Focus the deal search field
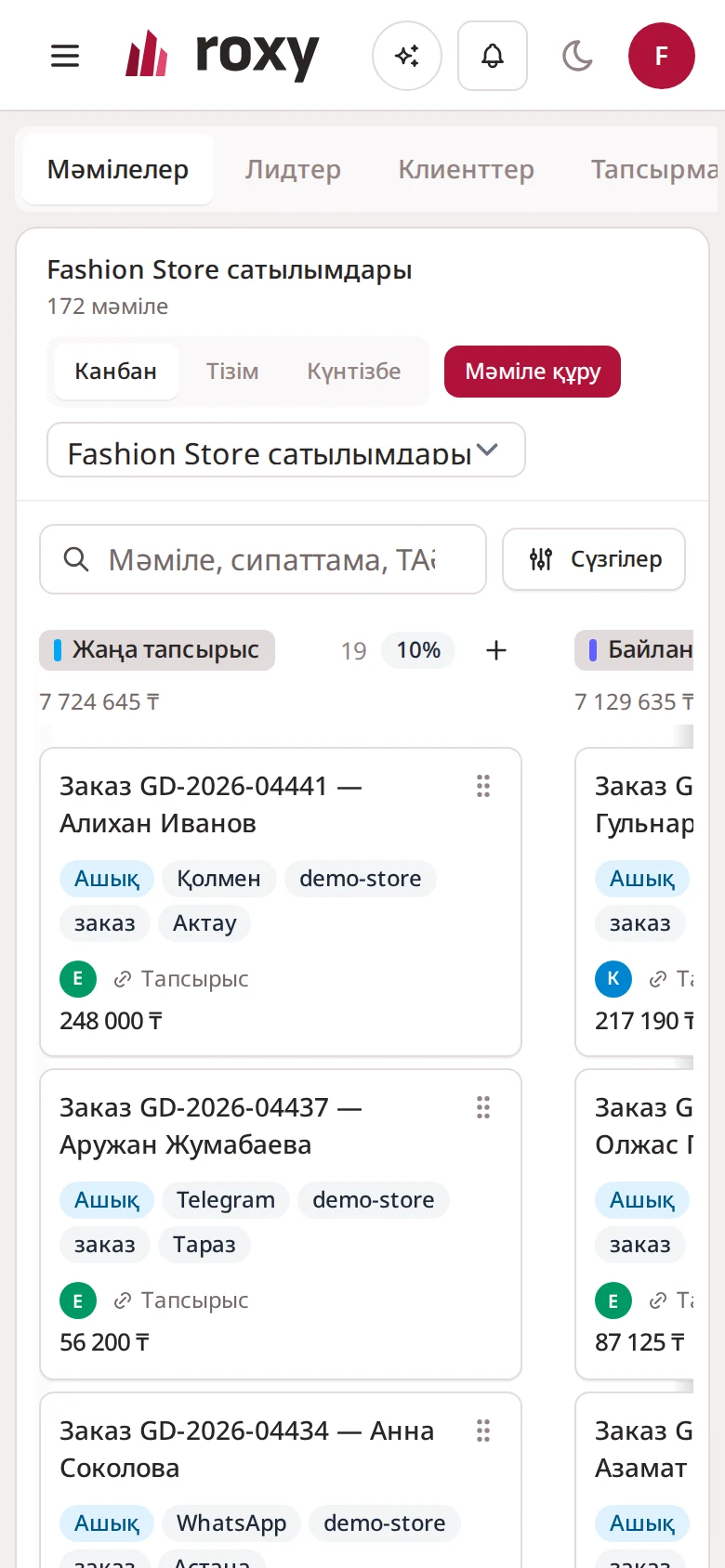This screenshot has height=1568, width=725. coord(263,559)
